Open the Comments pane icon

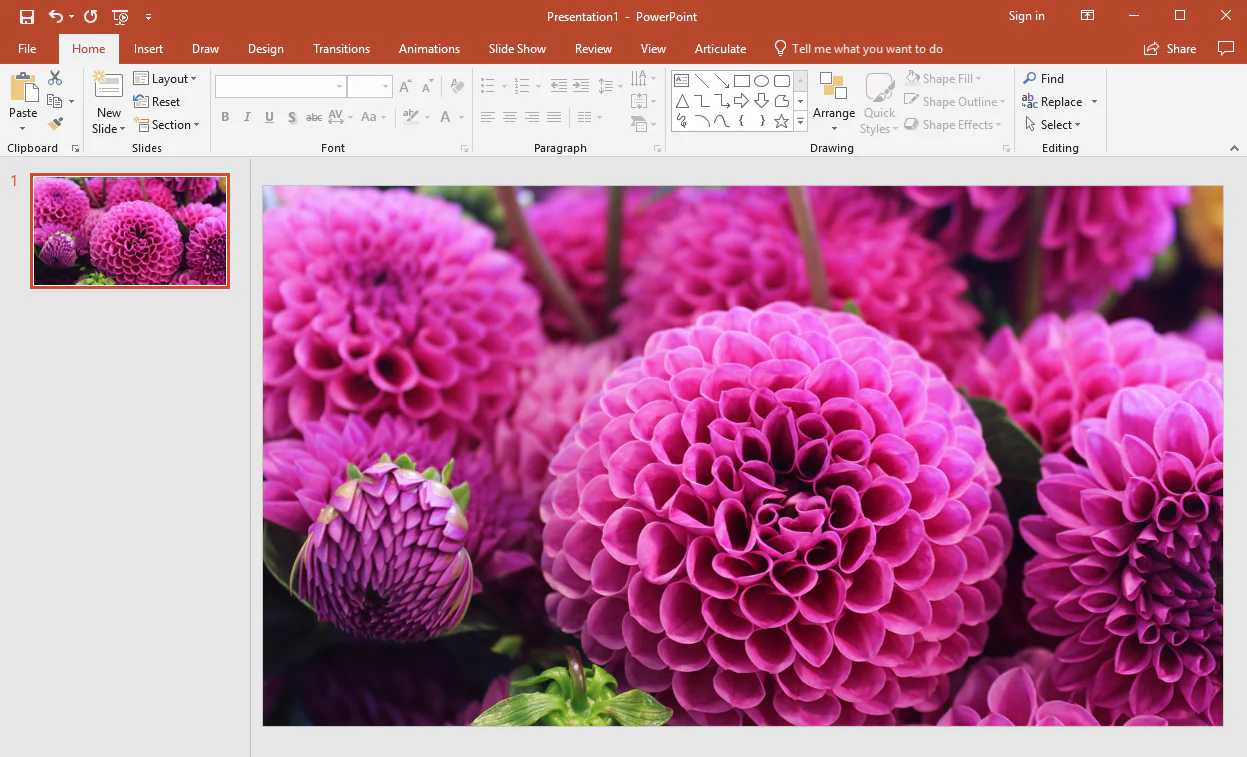pyautogui.click(x=1226, y=48)
